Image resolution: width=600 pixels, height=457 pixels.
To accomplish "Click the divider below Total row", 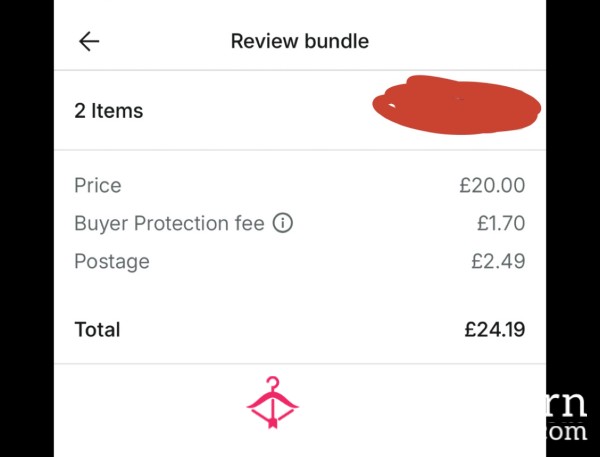I will pos(300,364).
